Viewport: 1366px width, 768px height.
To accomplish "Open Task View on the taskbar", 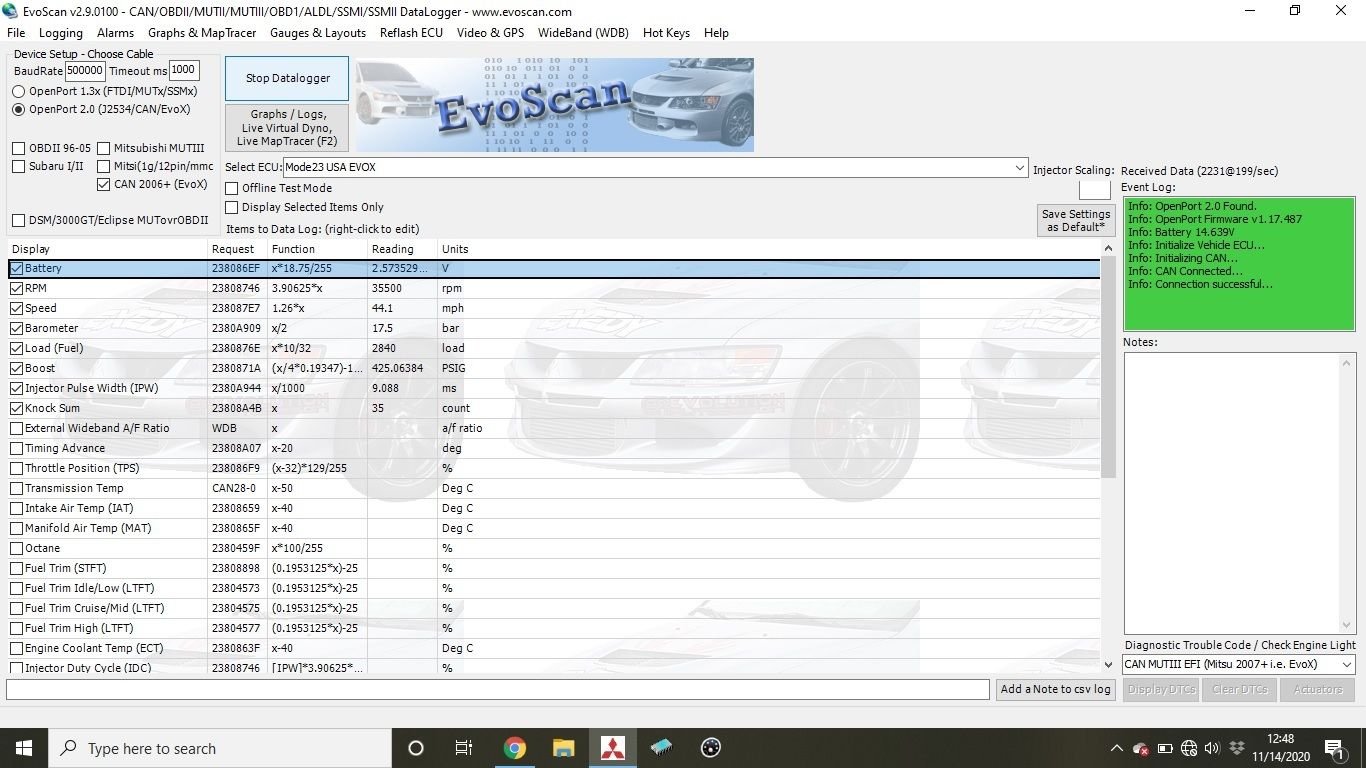I will 464,748.
